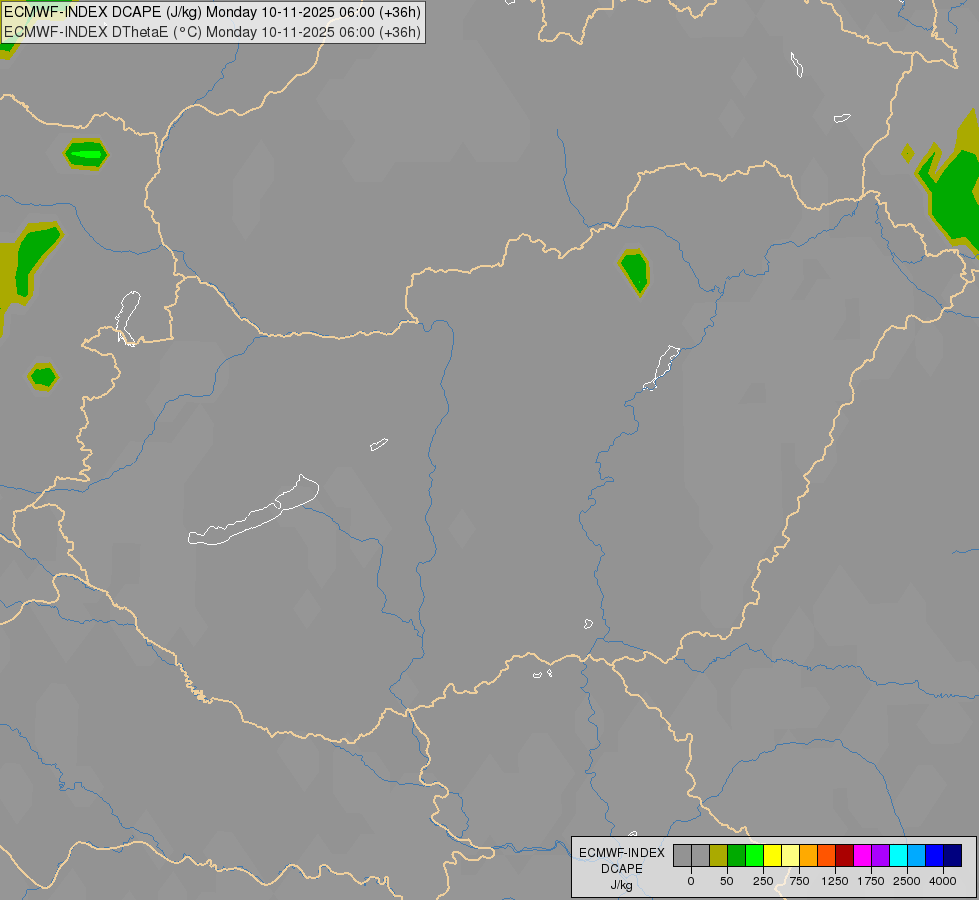This screenshot has width=979, height=900.
Task: Click the small round green patch at left
Action: (43, 377)
